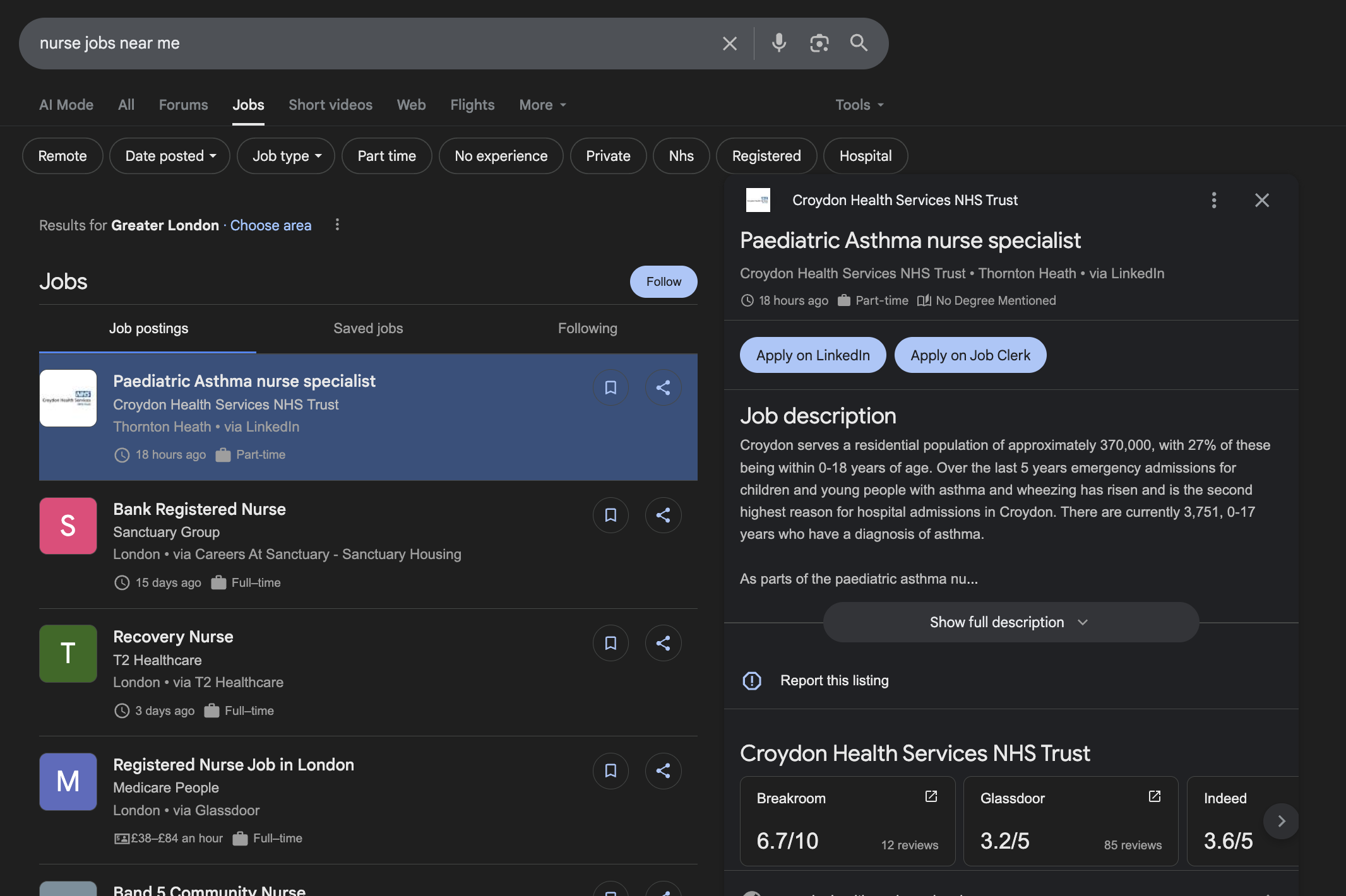This screenshot has height=896, width=1346.
Task: Open Google Lens image search icon
Action: tap(819, 43)
